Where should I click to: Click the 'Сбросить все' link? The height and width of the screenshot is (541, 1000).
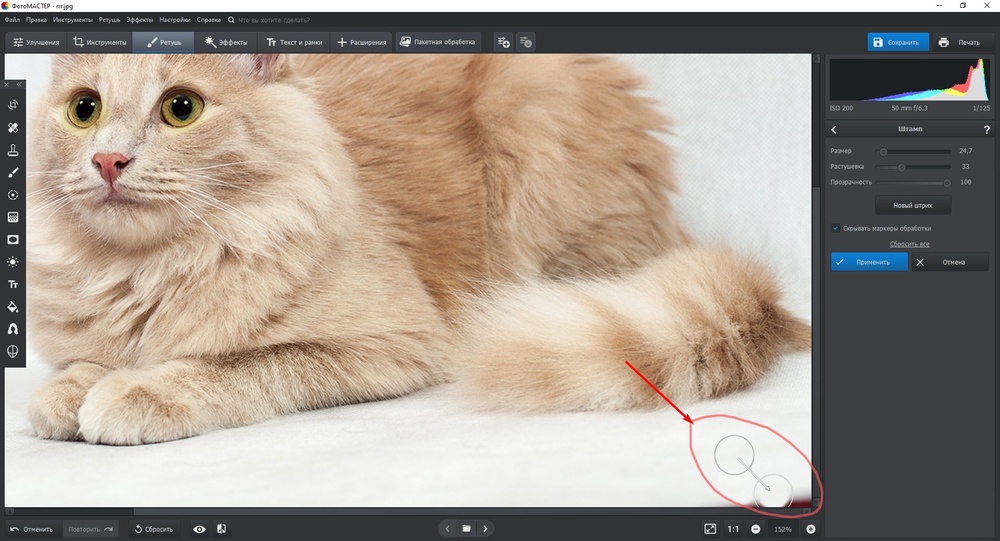click(x=910, y=244)
